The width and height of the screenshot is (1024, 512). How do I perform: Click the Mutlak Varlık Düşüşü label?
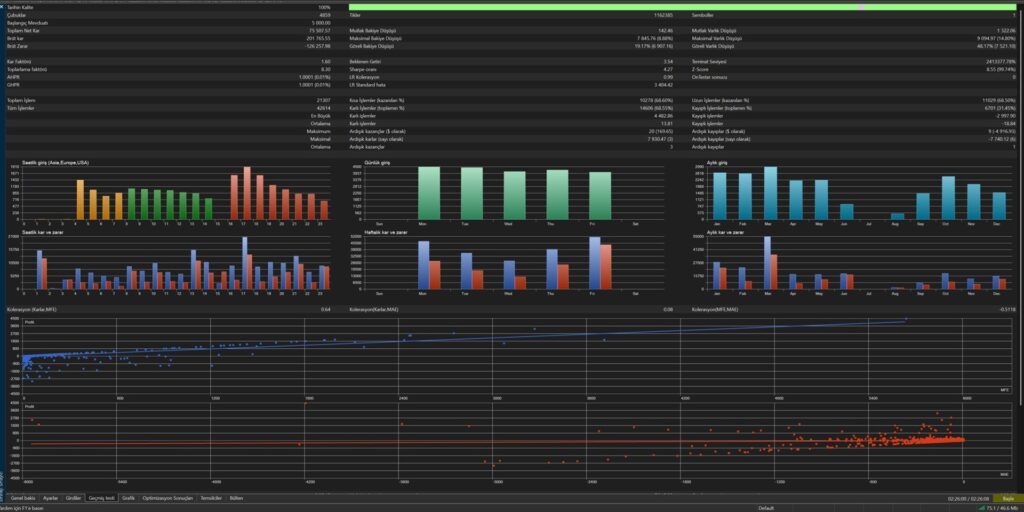tap(714, 30)
